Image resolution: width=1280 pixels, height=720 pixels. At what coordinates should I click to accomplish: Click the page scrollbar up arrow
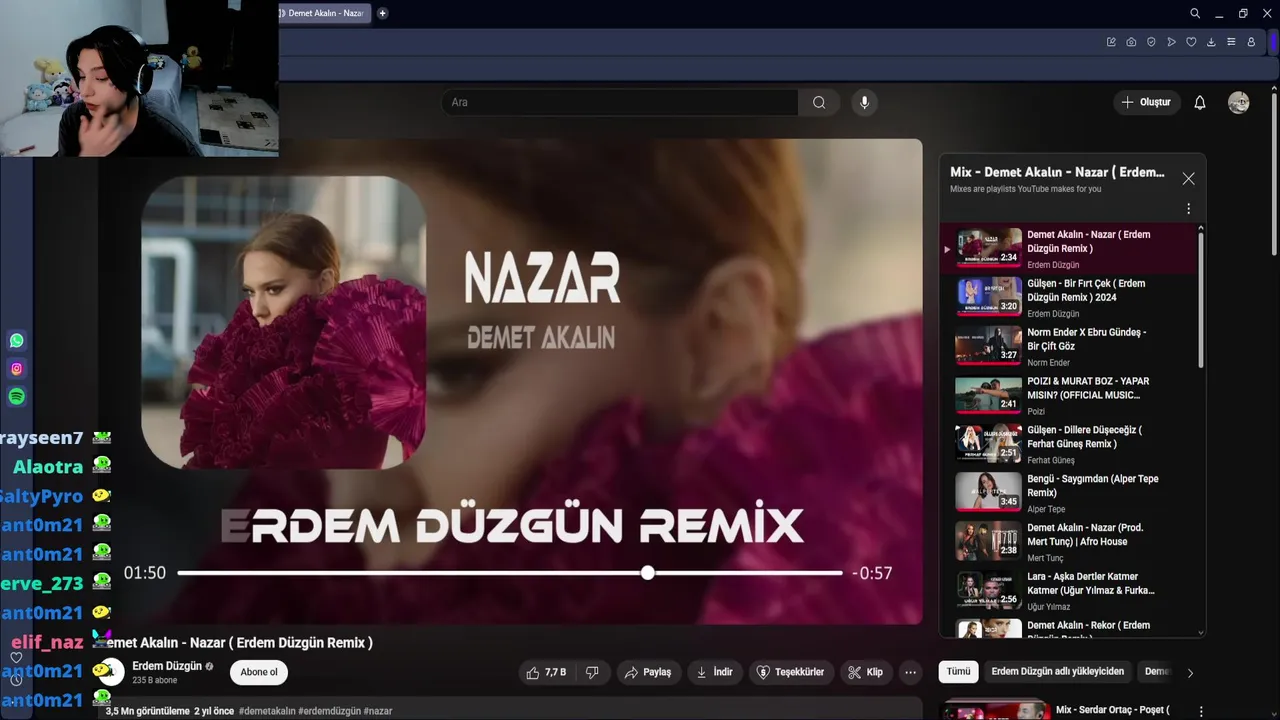point(1274,89)
